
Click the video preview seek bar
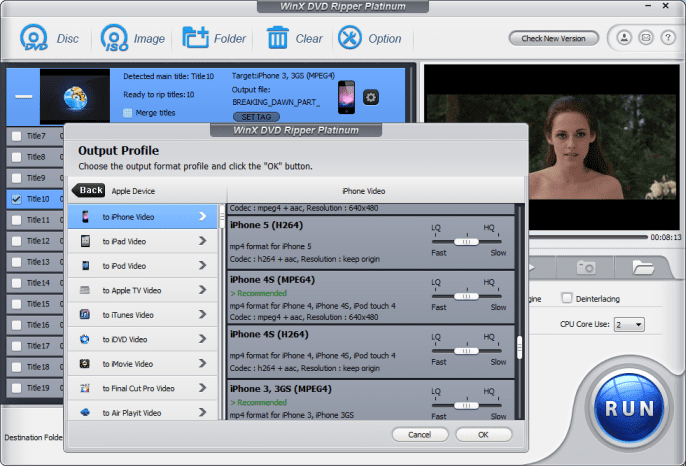coord(588,237)
